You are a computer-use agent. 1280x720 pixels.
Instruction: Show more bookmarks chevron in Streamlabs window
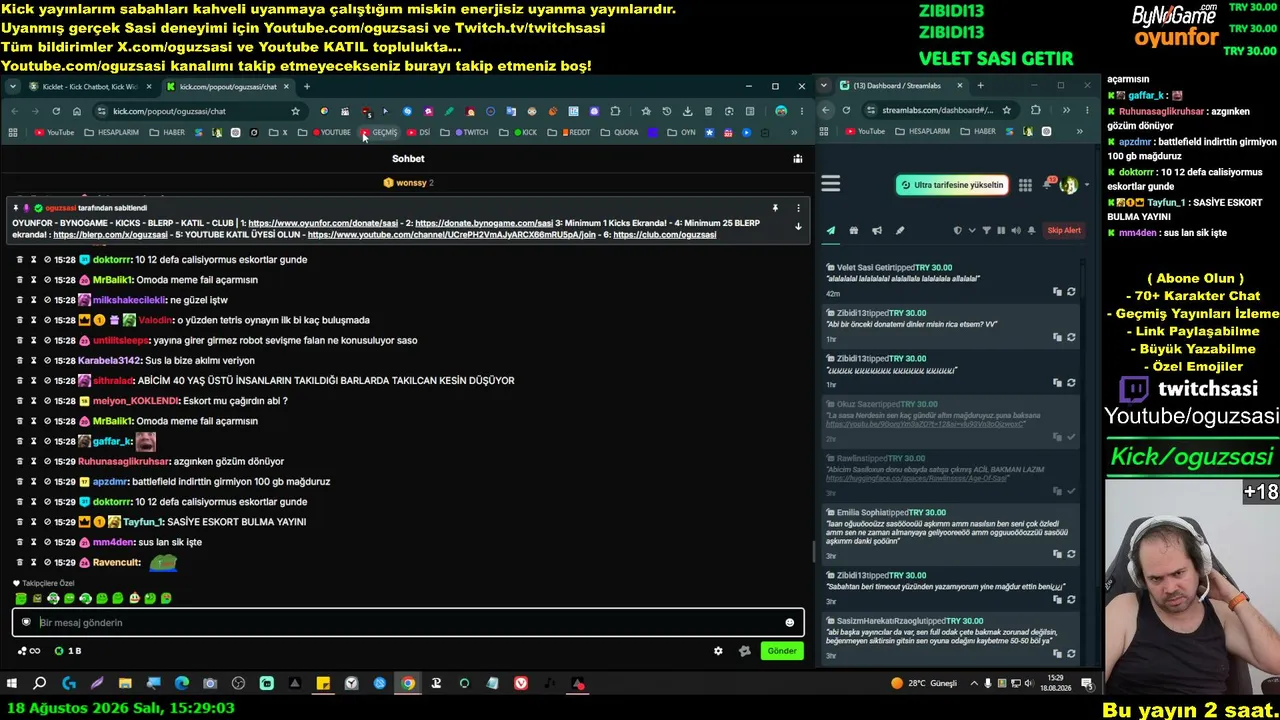click(1079, 132)
